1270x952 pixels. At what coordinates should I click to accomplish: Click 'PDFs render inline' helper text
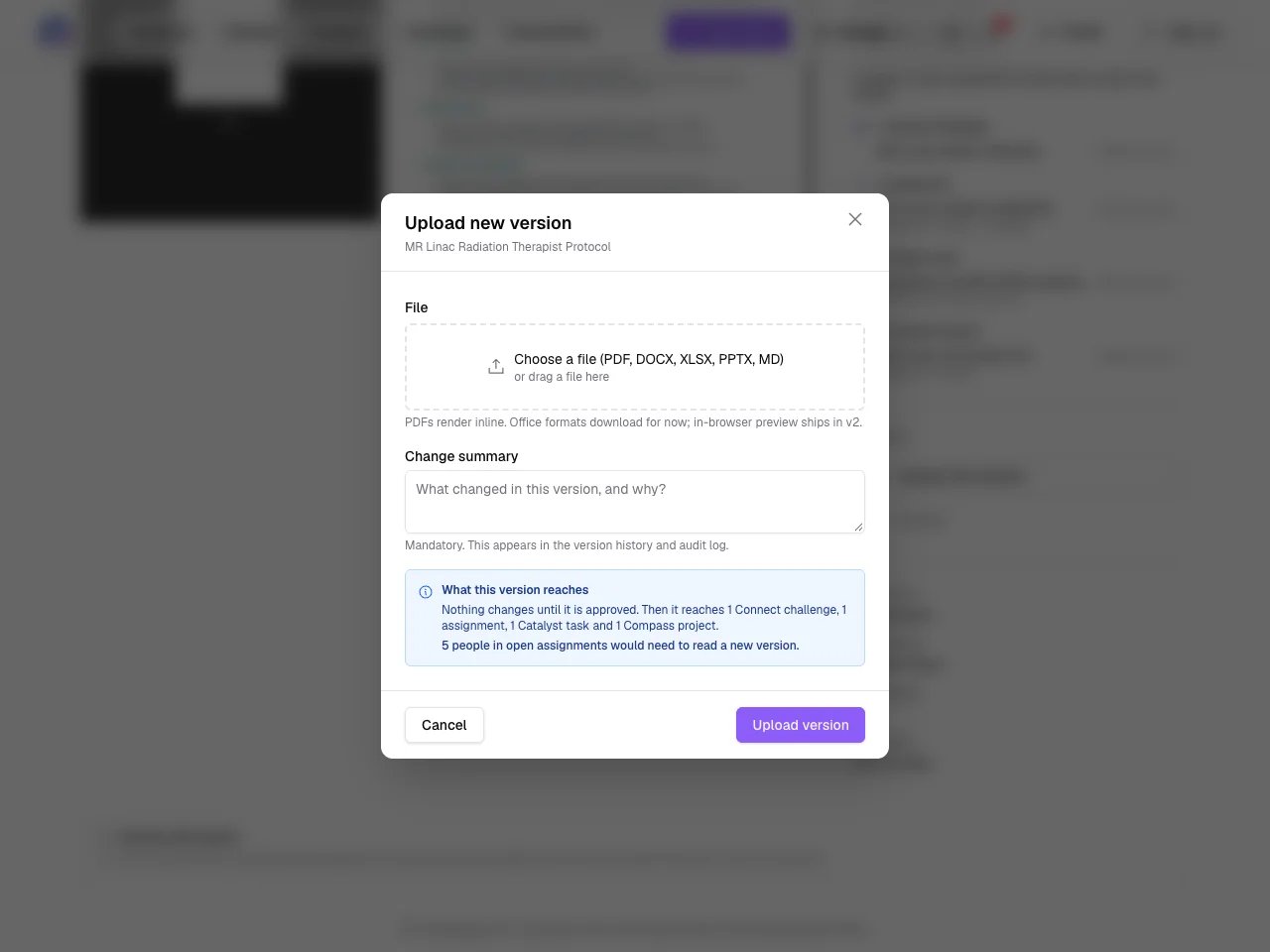633,422
